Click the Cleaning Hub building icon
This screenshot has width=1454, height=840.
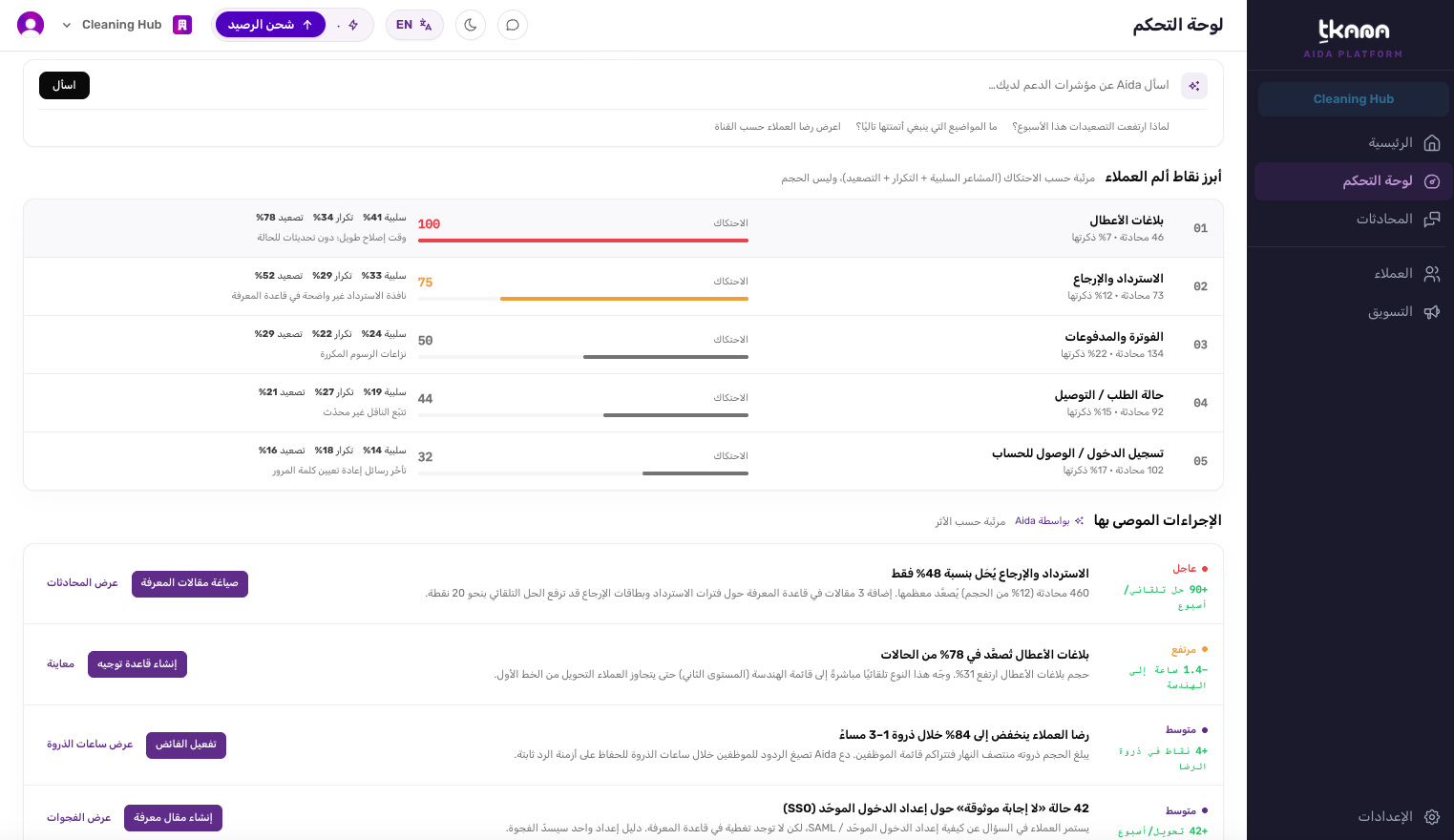(x=182, y=25)
